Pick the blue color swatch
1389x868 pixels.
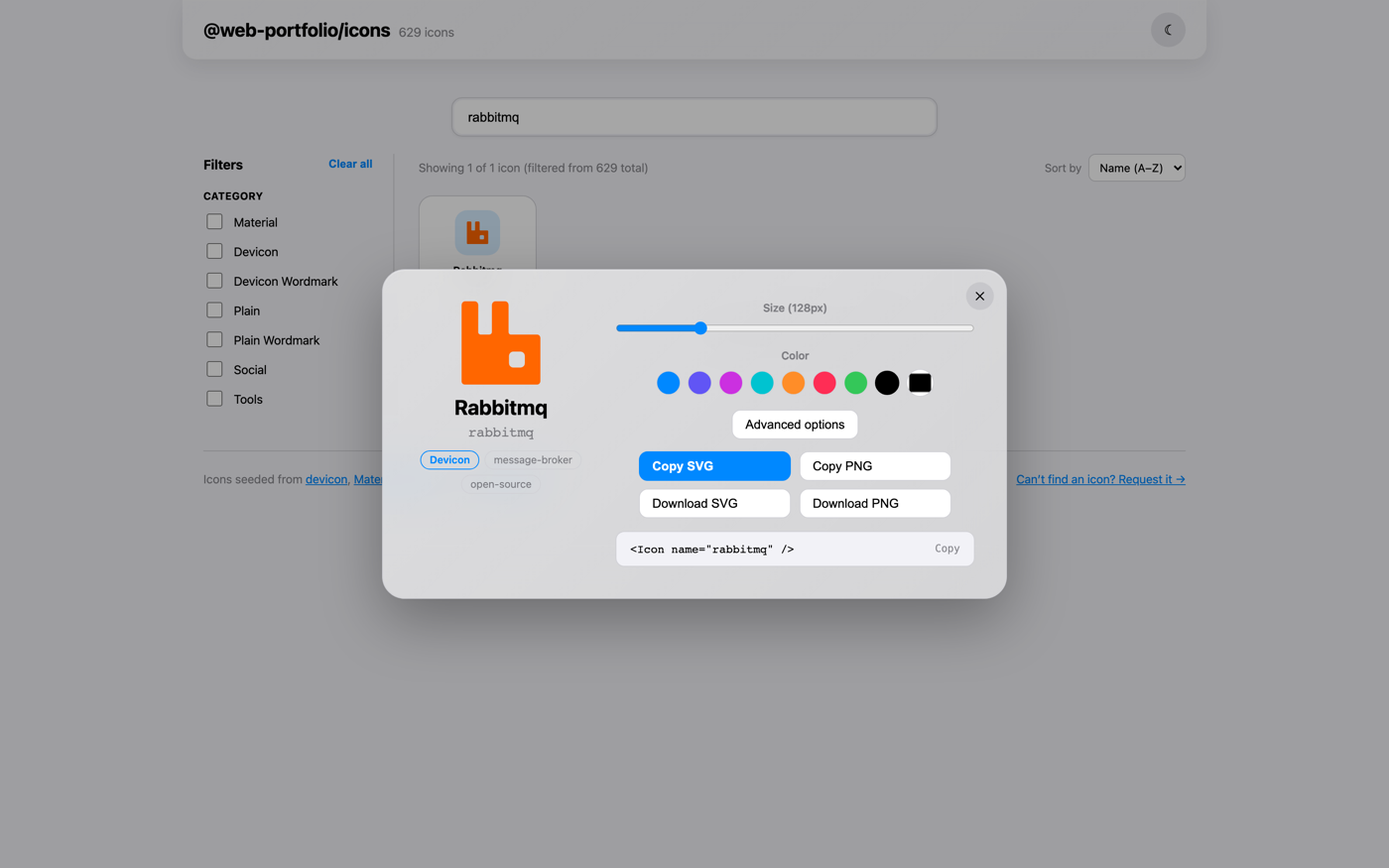tap(669, 383)
